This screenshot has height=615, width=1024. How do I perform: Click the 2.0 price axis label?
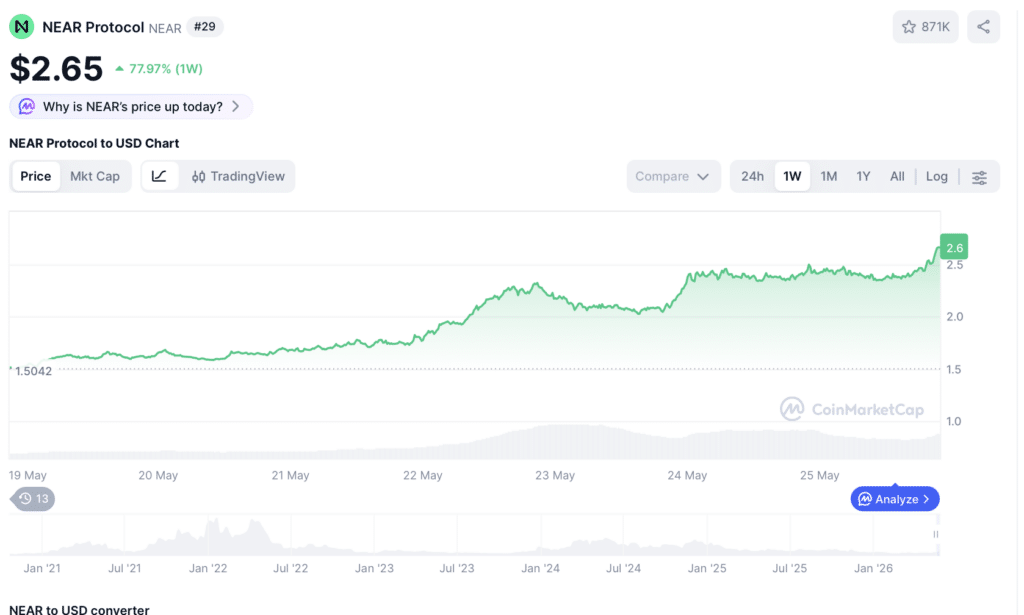pos(954,317)
